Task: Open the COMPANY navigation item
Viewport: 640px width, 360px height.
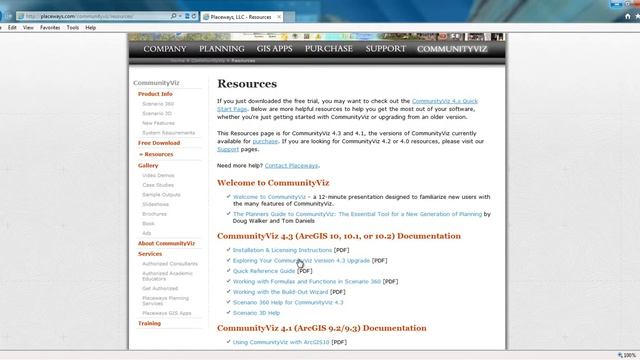Action: tap(164, 49)
